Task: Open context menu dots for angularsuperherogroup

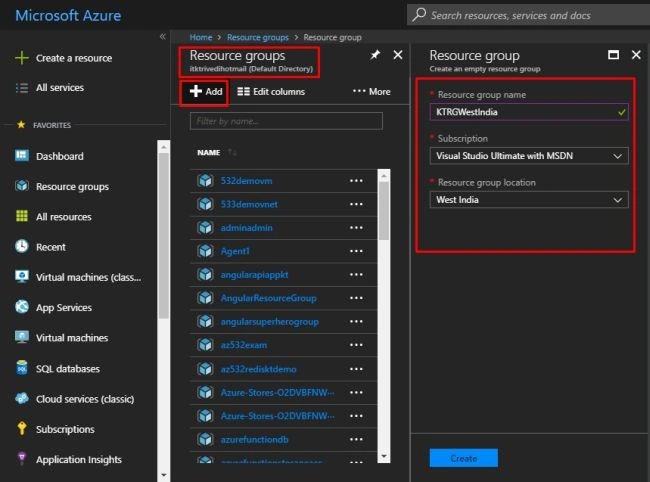Action: (356, 322)
